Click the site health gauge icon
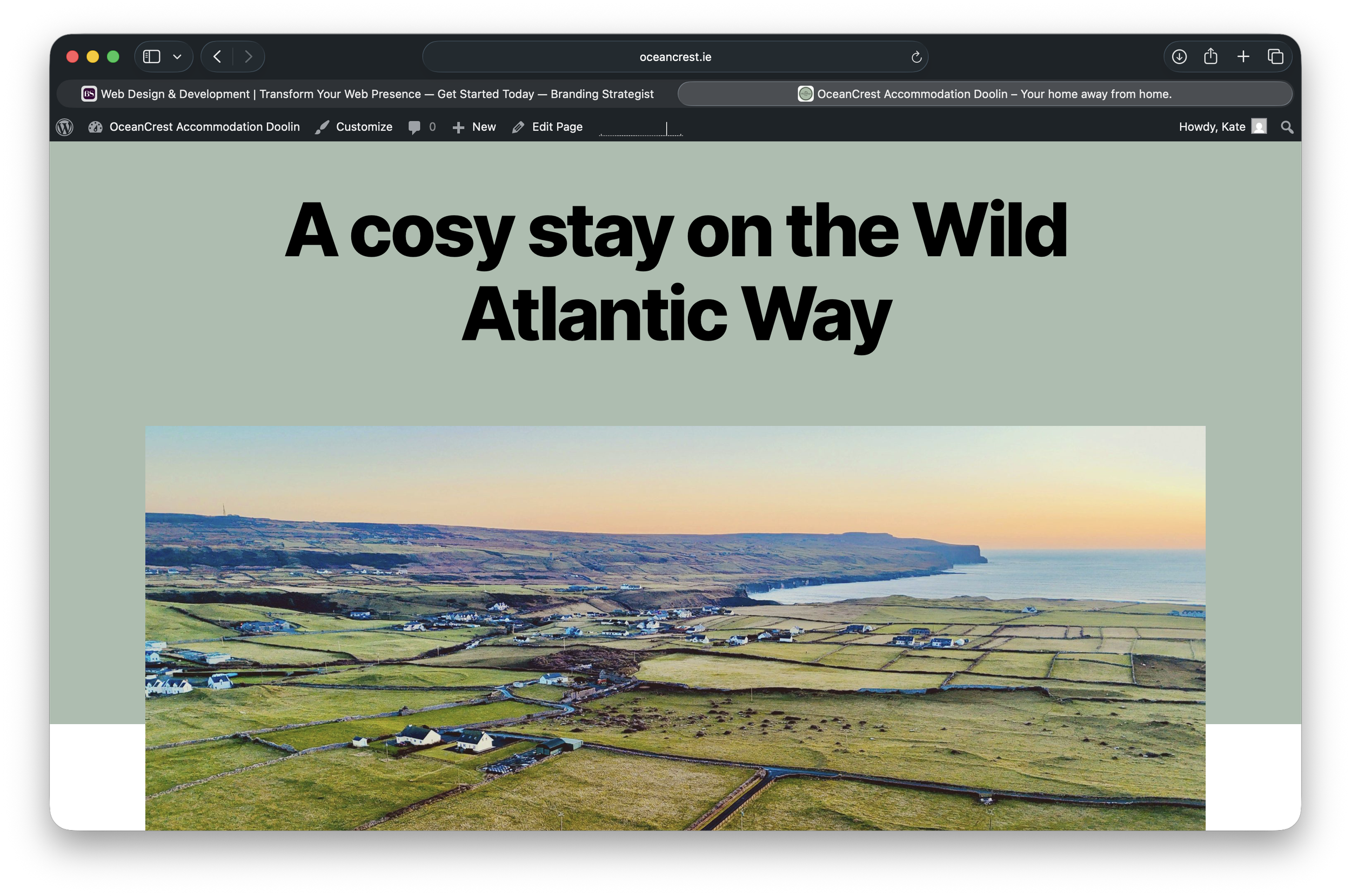The image size is (1351, 896). (96, 127)
